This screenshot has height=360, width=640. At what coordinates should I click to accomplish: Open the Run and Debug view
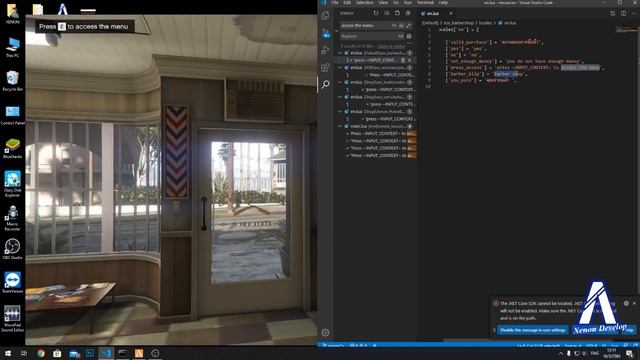325,50
